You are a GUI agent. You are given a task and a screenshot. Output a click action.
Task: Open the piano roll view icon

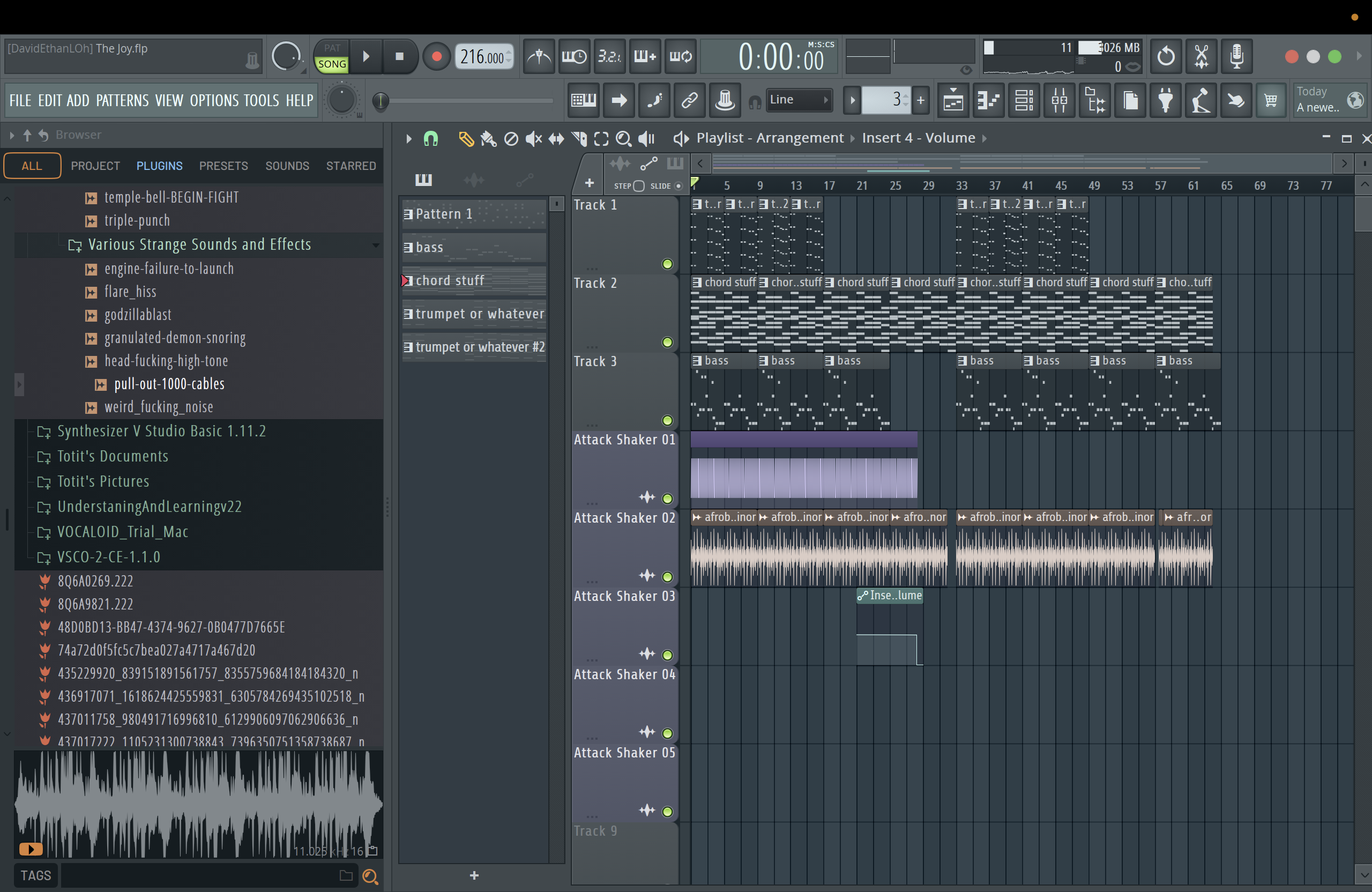pyautogui.click(x=989, y=101)
